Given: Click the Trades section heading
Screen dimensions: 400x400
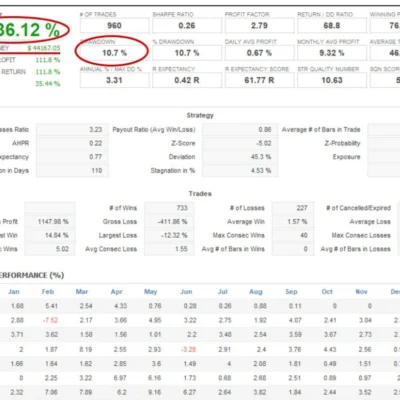Looking at the screenshot, I should 200,194.
